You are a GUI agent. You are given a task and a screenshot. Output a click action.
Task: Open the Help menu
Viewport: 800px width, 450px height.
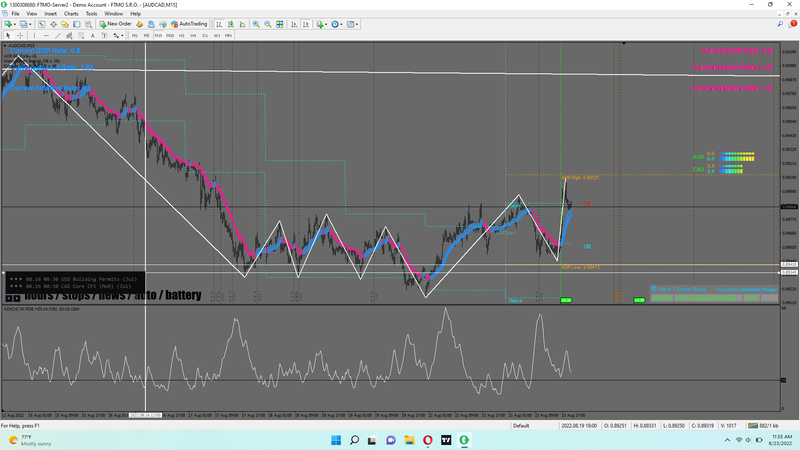[x=135, y=14]
